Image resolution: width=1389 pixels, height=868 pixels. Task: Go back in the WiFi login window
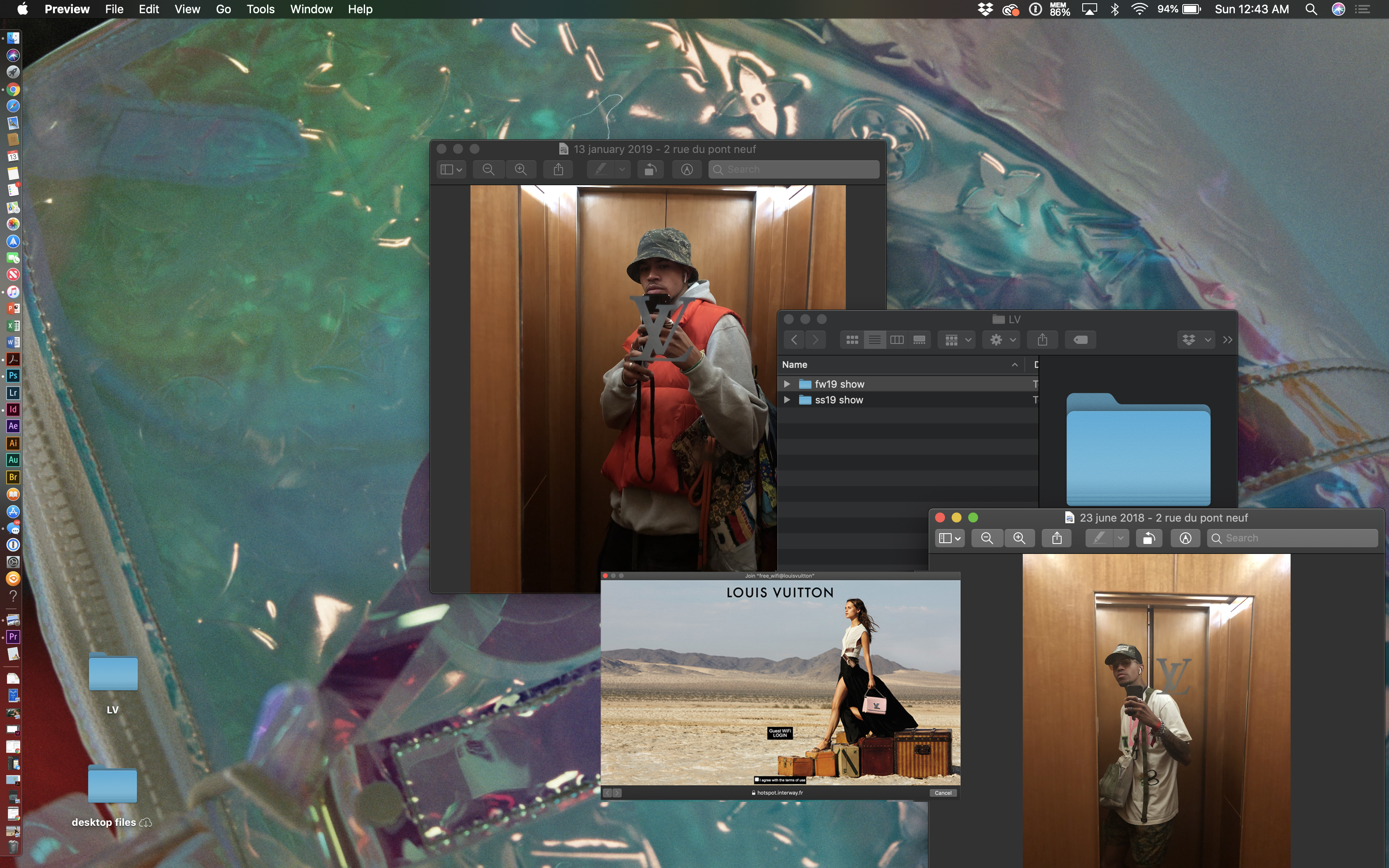point(607,793)
